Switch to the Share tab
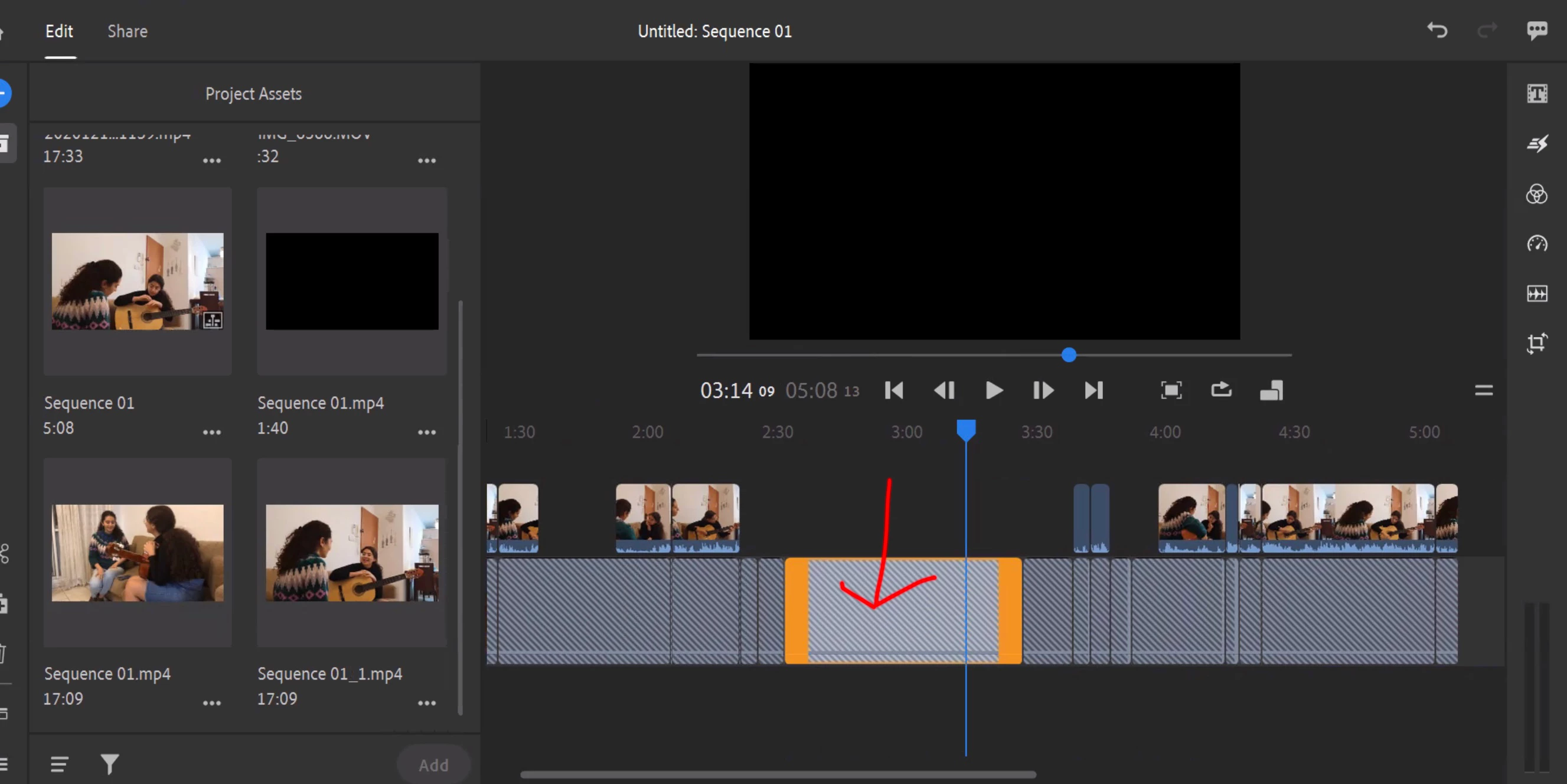 tap(127, 32)
